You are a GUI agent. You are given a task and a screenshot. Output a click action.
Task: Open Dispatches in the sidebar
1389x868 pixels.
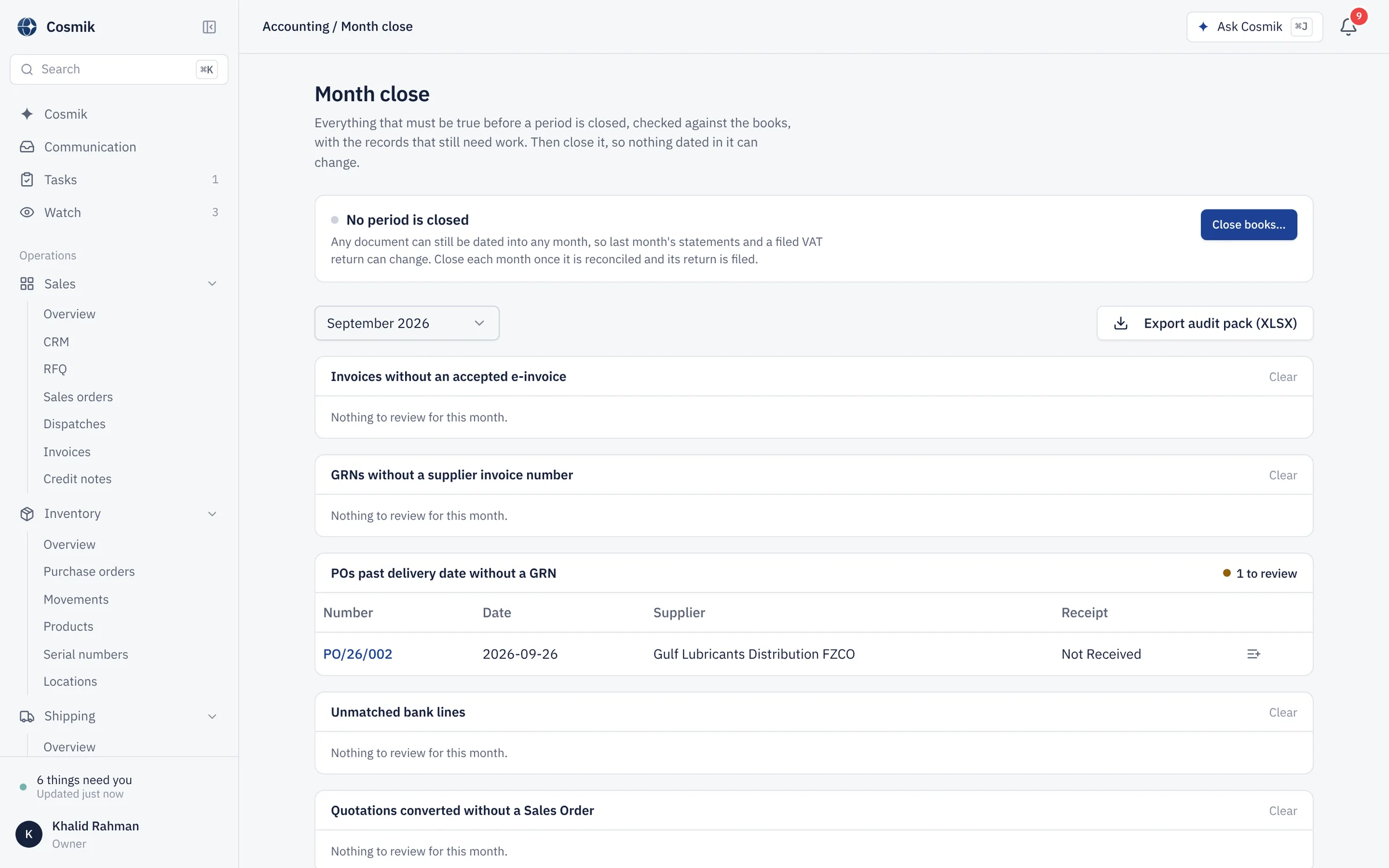[75, 424]
